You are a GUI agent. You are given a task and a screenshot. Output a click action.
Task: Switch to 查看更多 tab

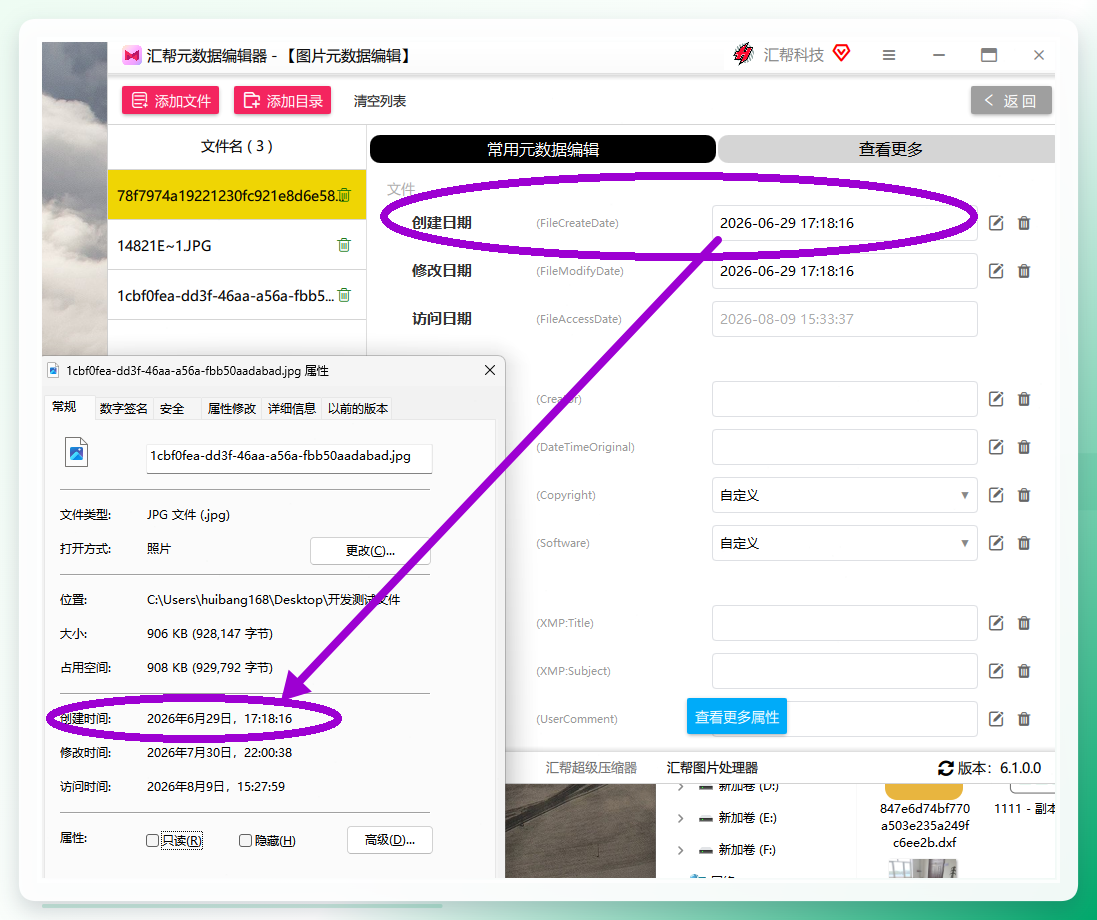click(x=889, y=149)
